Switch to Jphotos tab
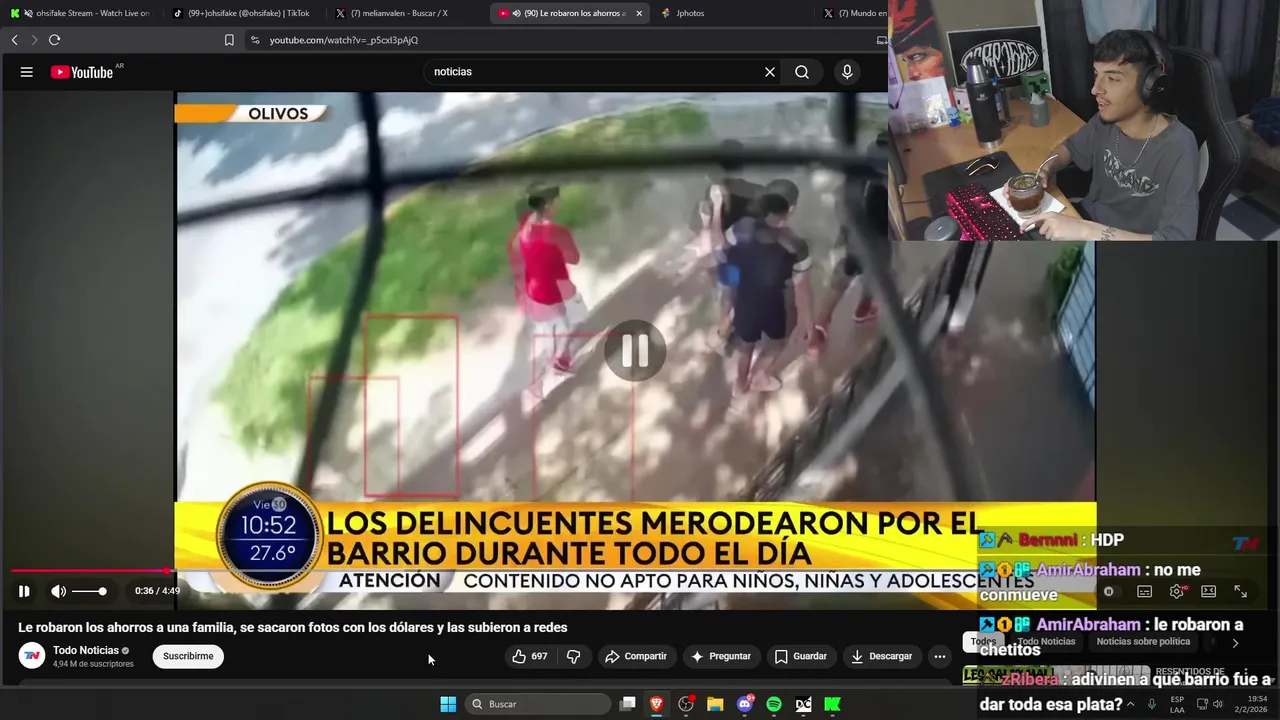The height and width of the screenshot is (720, 1280). pyautogui.click(x=730, y=13)
